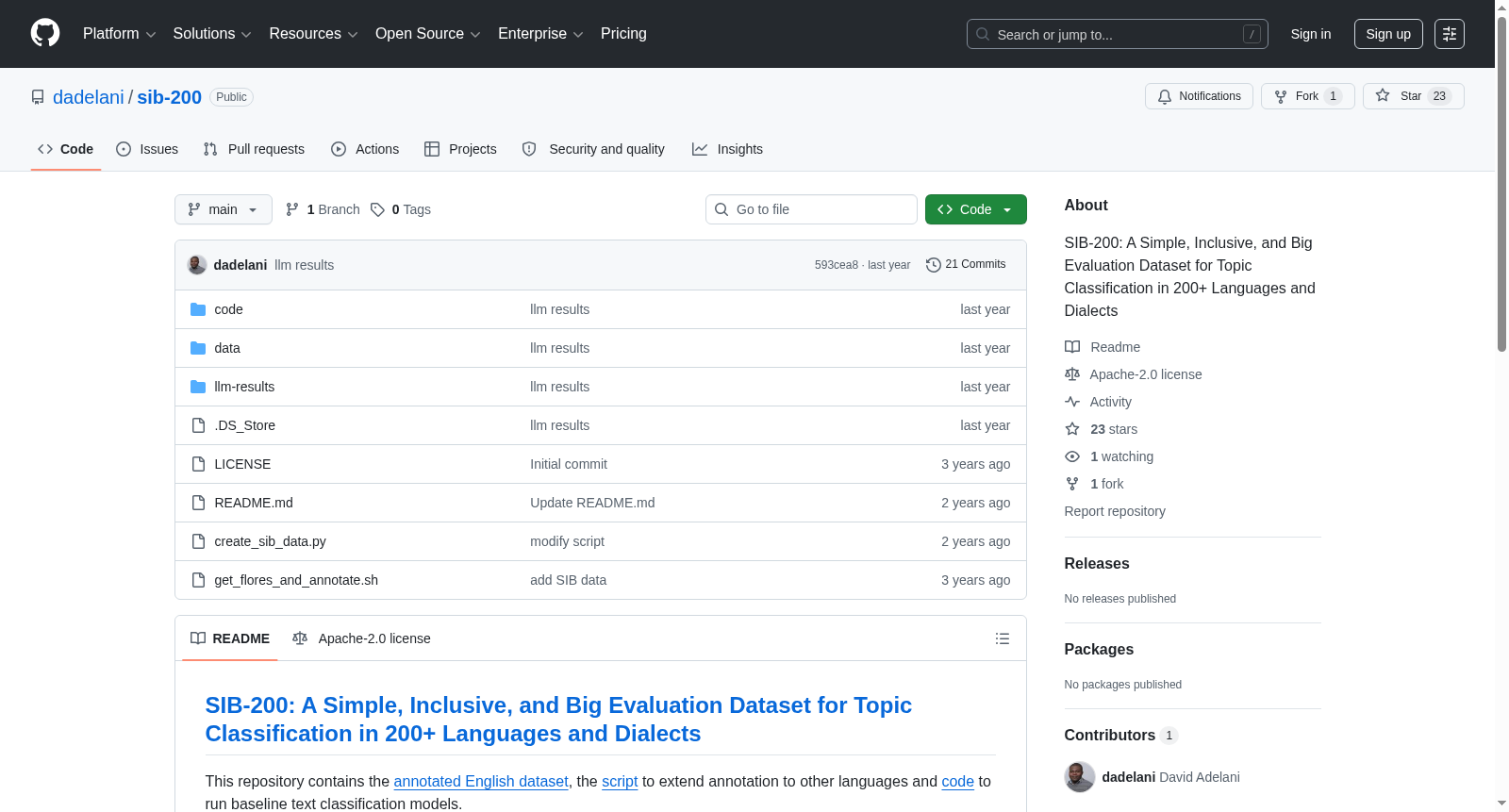Click the commit history clock icon
The image size is (1509, 812).
pyautogui.click(x=934, y=265)
